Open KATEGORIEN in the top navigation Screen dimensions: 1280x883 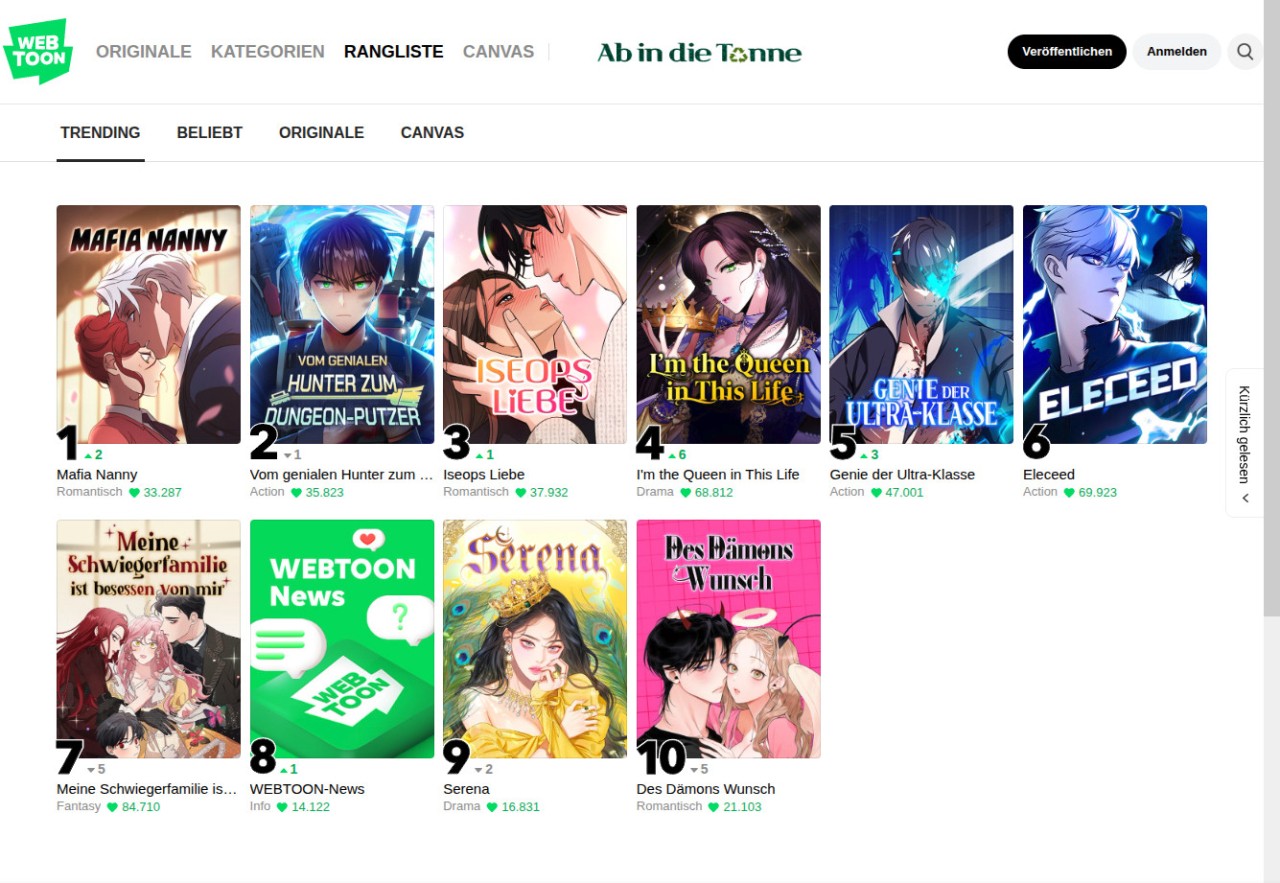point(268,51)
